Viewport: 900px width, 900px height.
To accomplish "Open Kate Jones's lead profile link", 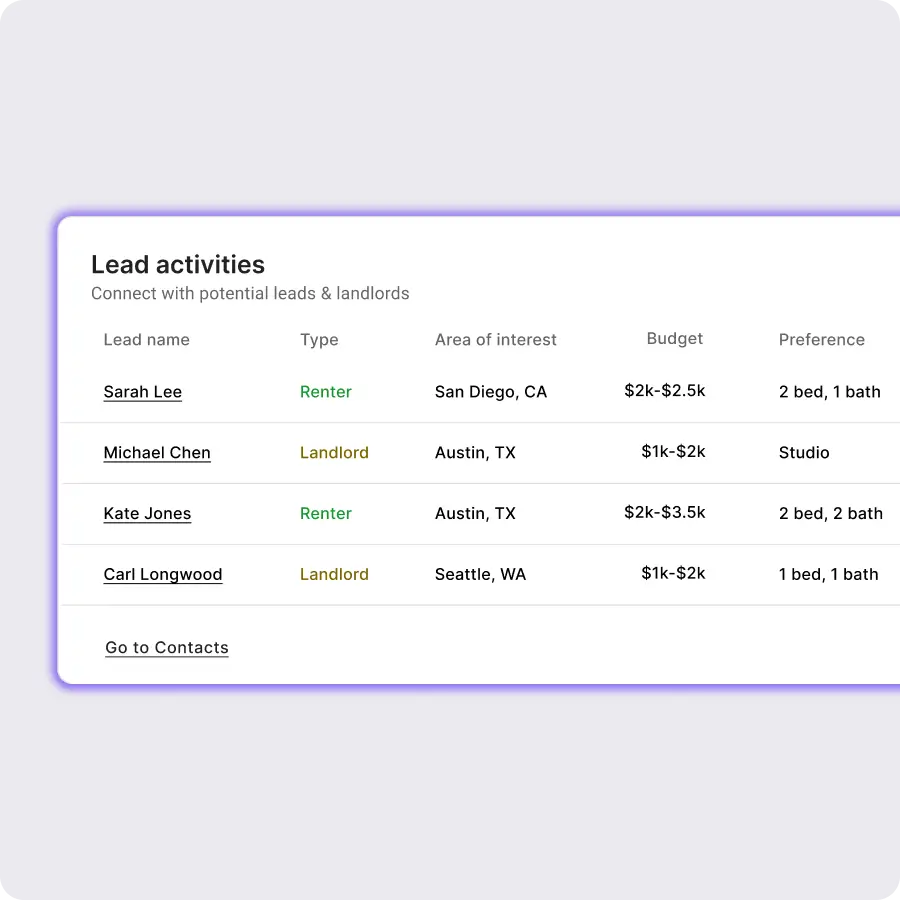I will (147, 514).
